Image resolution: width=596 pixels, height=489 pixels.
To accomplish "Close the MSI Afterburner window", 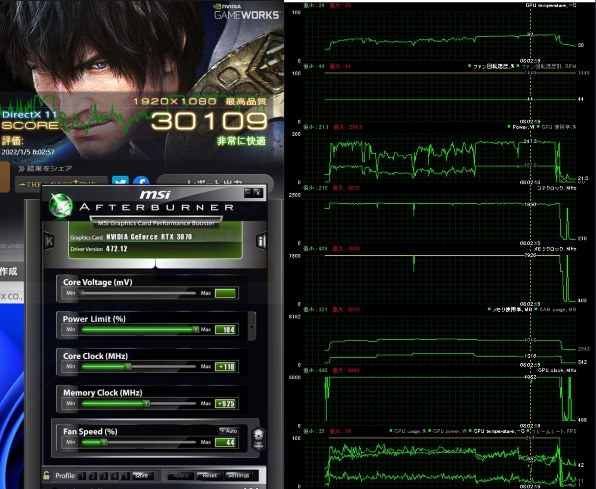I will [258, 192].
